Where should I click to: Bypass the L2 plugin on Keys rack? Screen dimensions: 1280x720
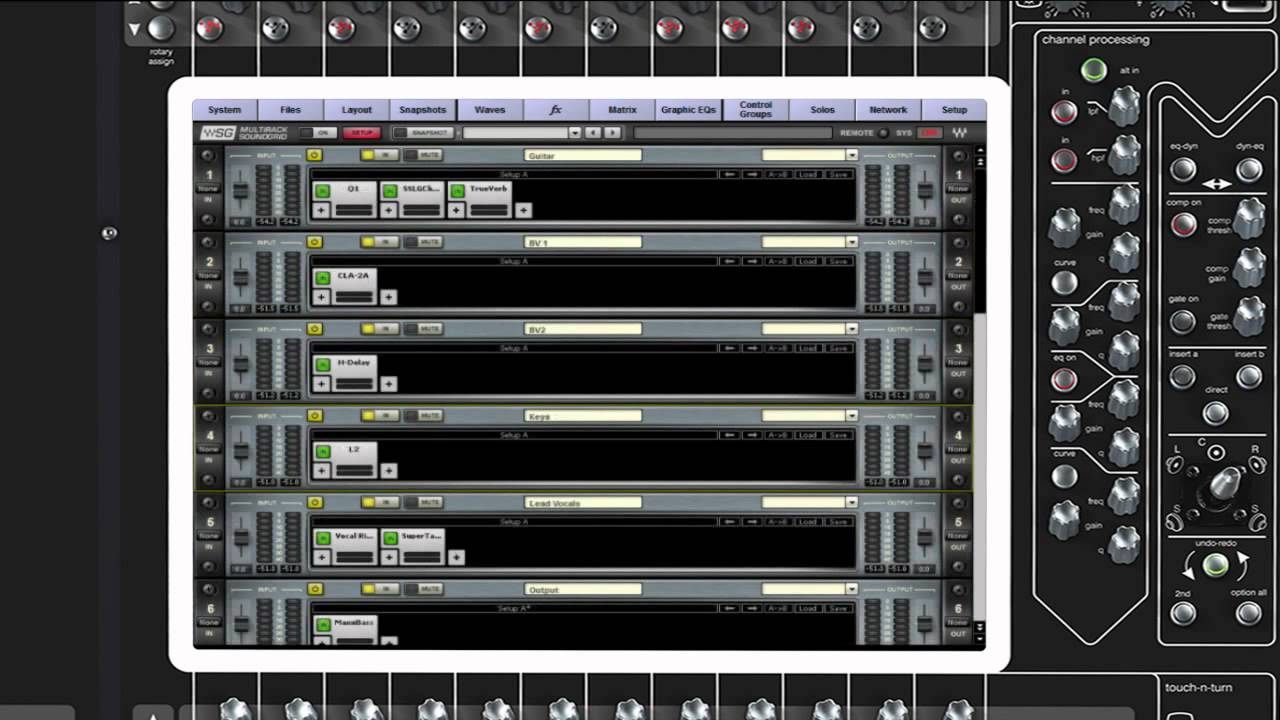[322, 452]
